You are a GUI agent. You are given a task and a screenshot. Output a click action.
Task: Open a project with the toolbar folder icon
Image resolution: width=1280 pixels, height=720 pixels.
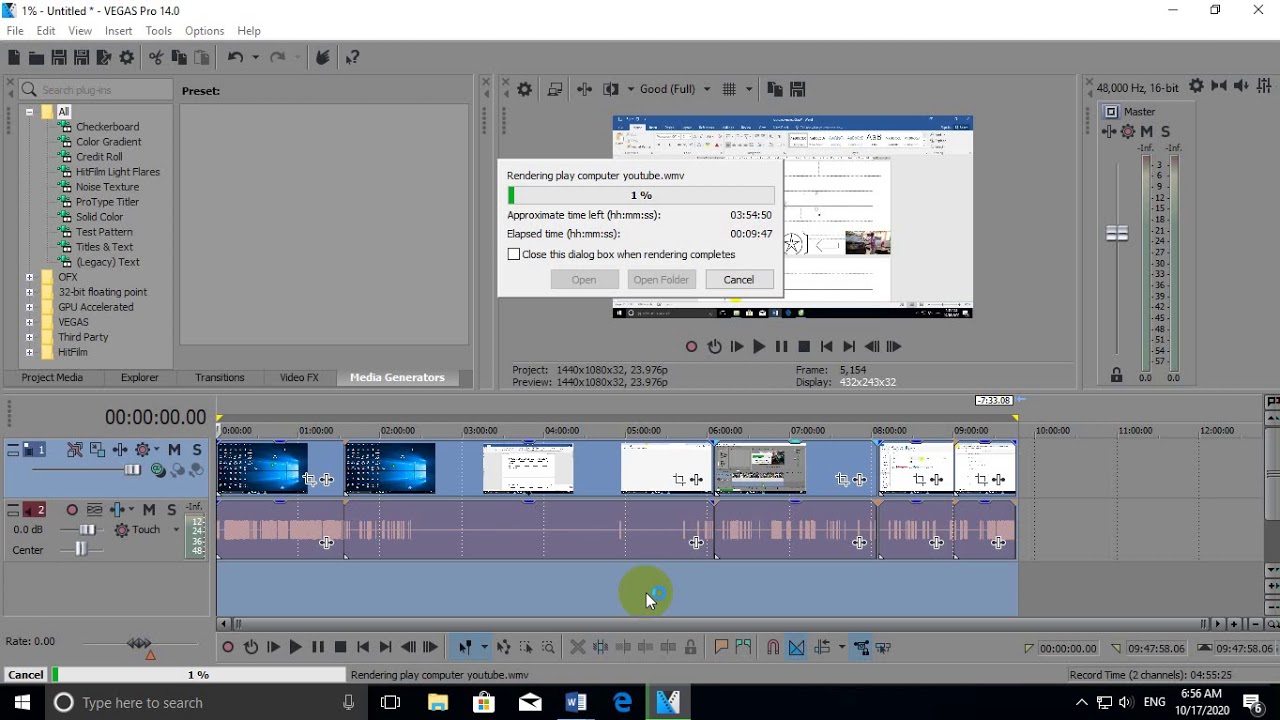pos(36,58)
